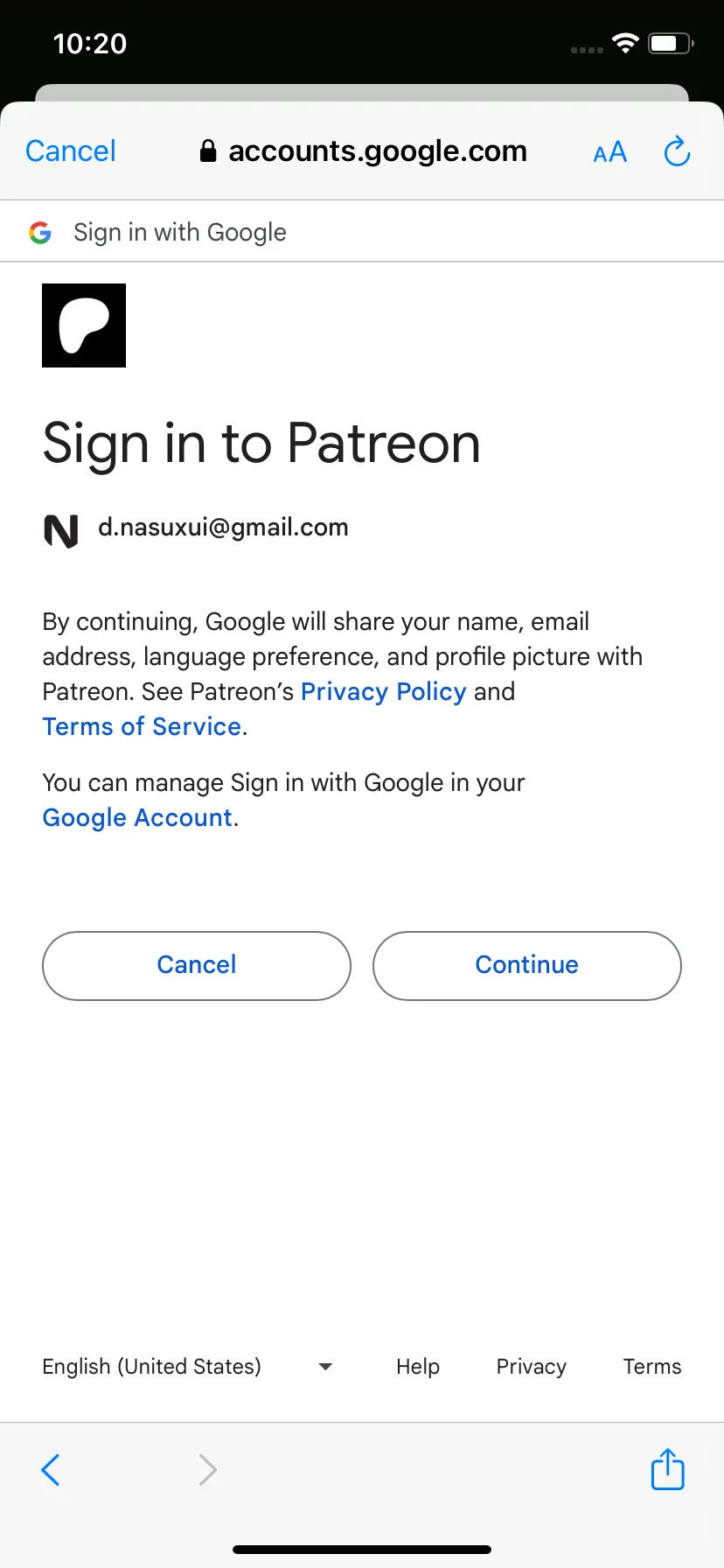724x1568 pixels.
Task: Click the language dropdown arrow
Action: 325,1367
